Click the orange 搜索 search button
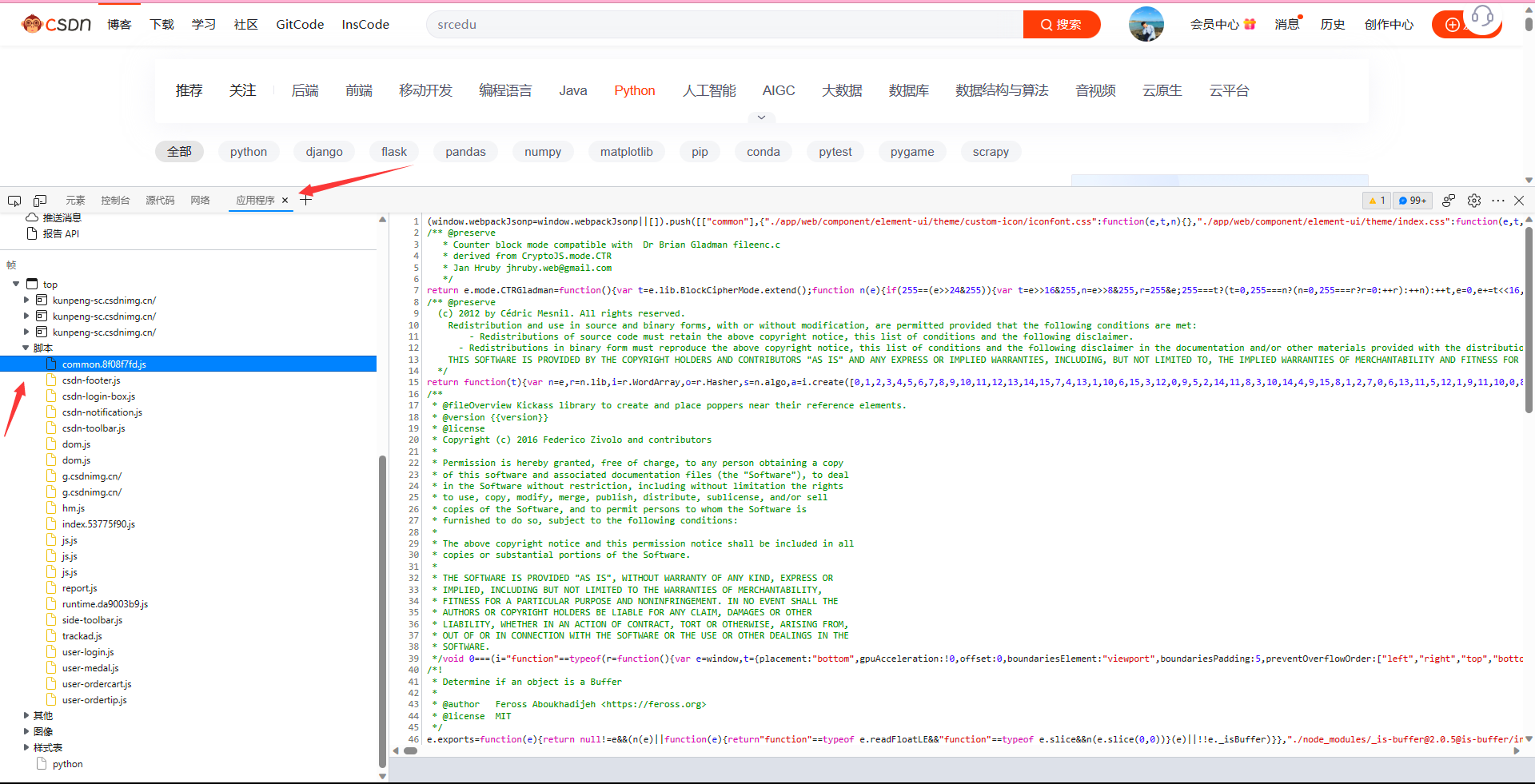 pos(1061,25)
